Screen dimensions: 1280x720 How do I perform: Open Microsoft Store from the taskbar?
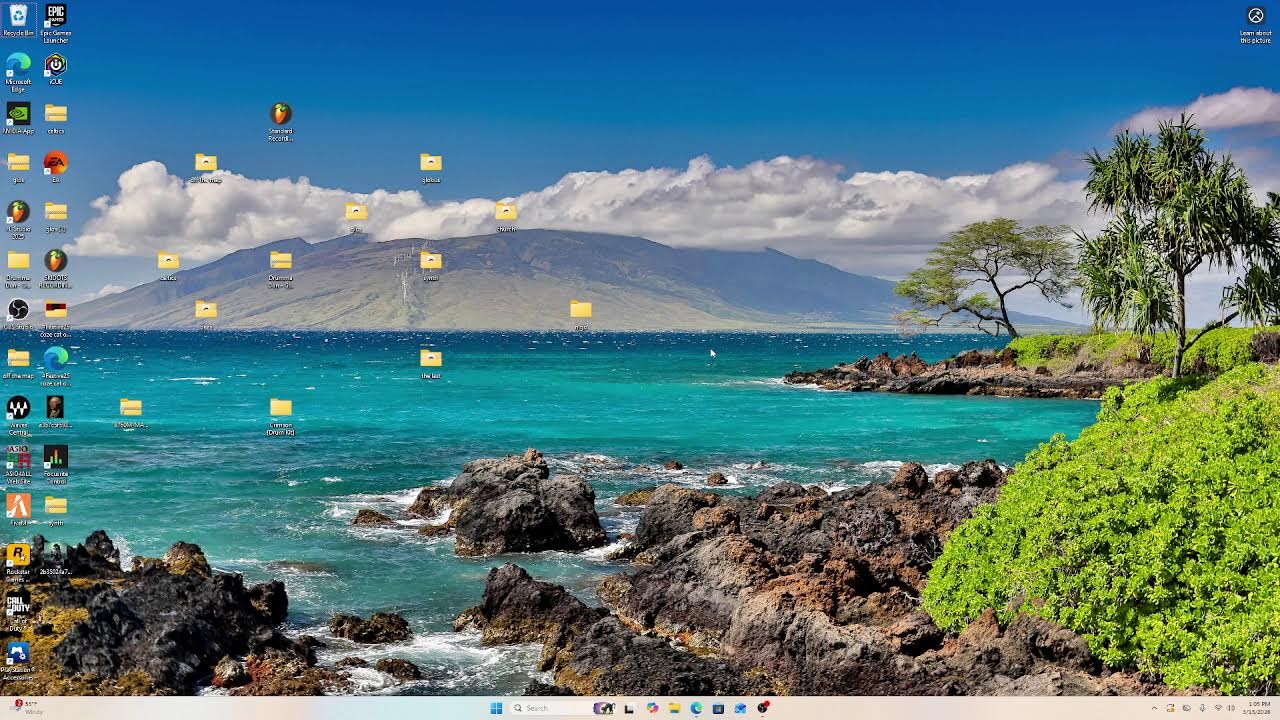718,708
